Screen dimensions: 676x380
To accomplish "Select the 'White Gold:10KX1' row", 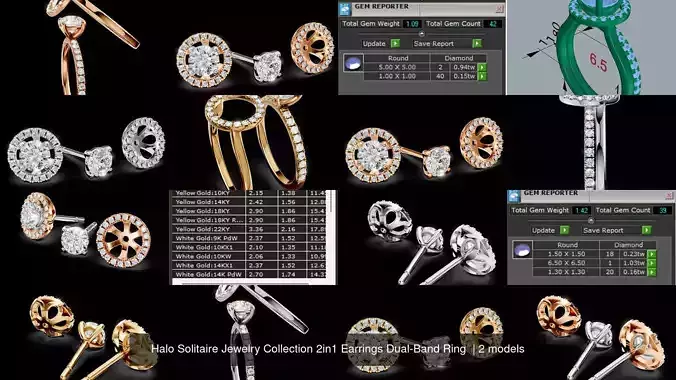I will click(250, 247).
